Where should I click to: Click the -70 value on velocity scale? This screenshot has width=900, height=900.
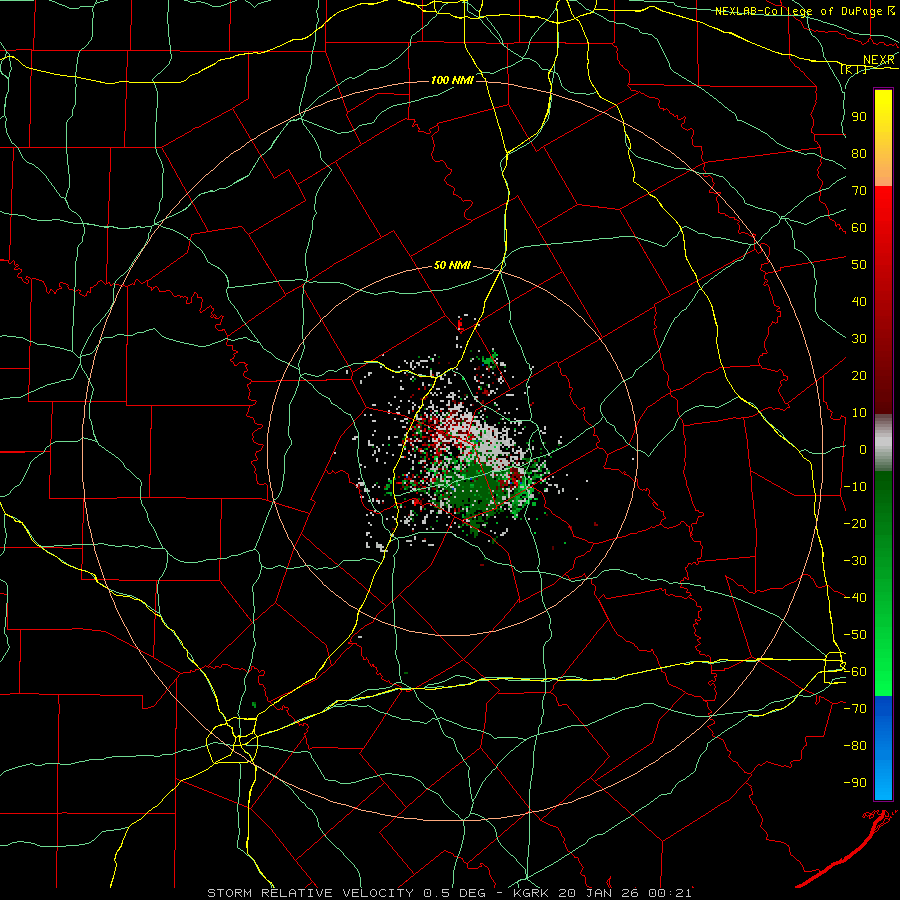tap(855, 709)
